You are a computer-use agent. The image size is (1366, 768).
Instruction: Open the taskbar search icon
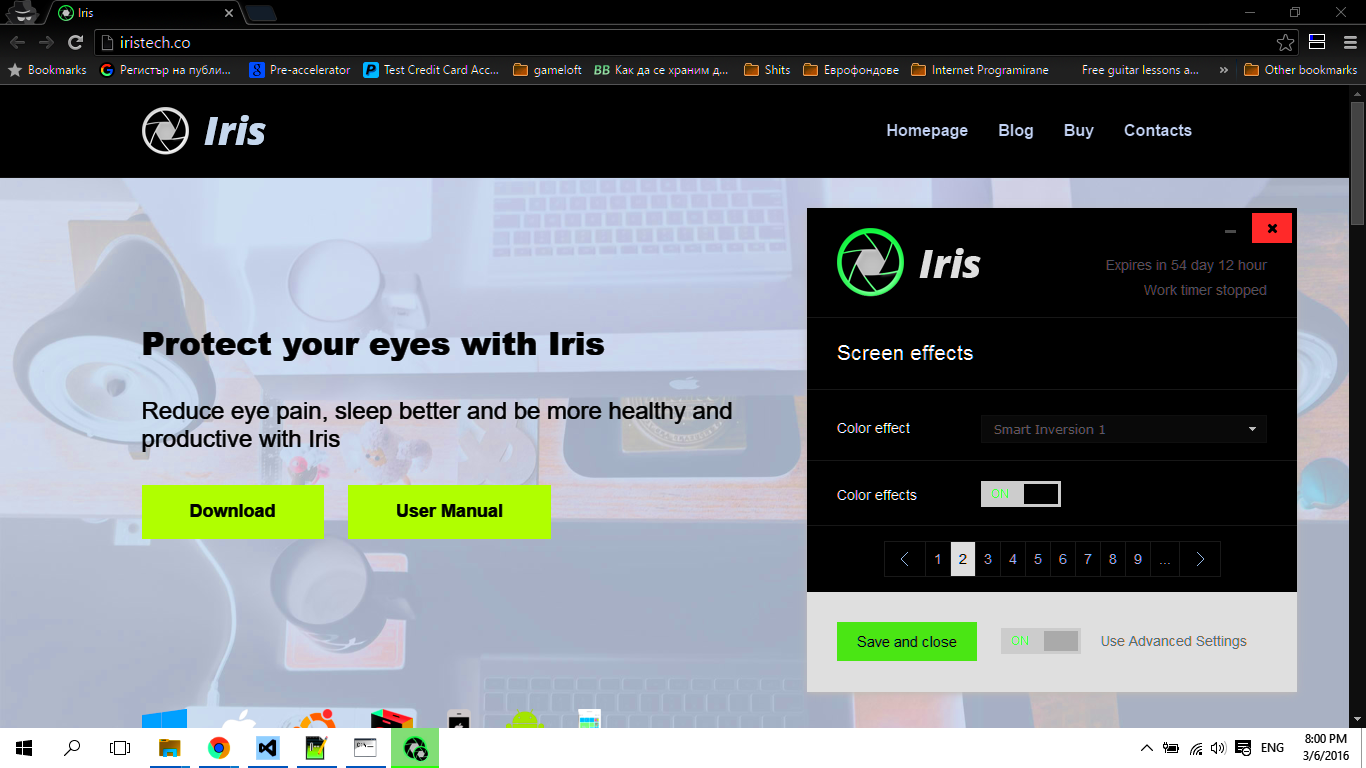tap(72, 747)
